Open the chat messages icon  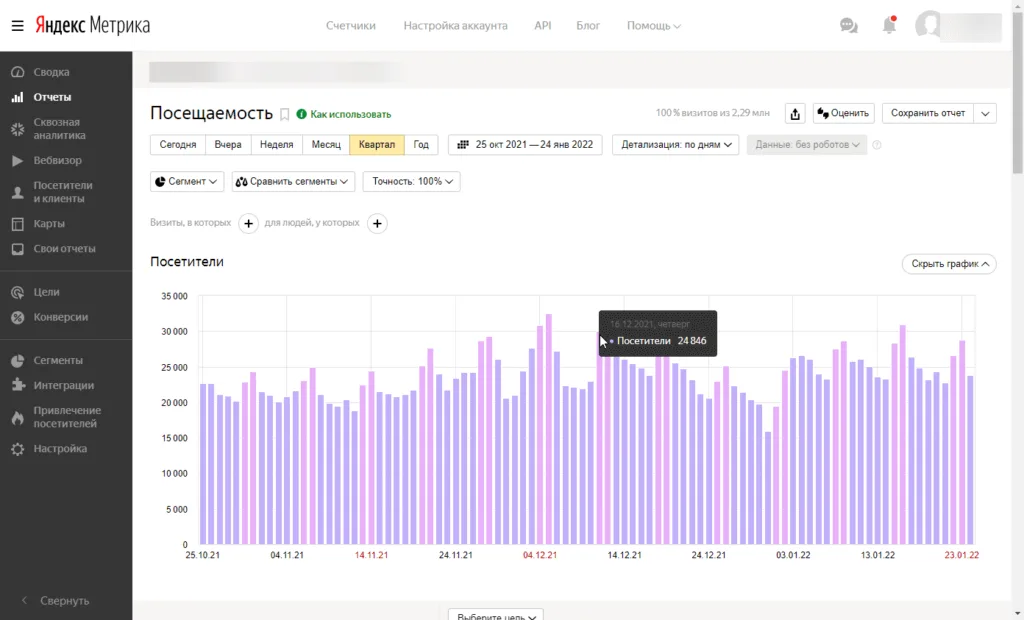[848, 25]
